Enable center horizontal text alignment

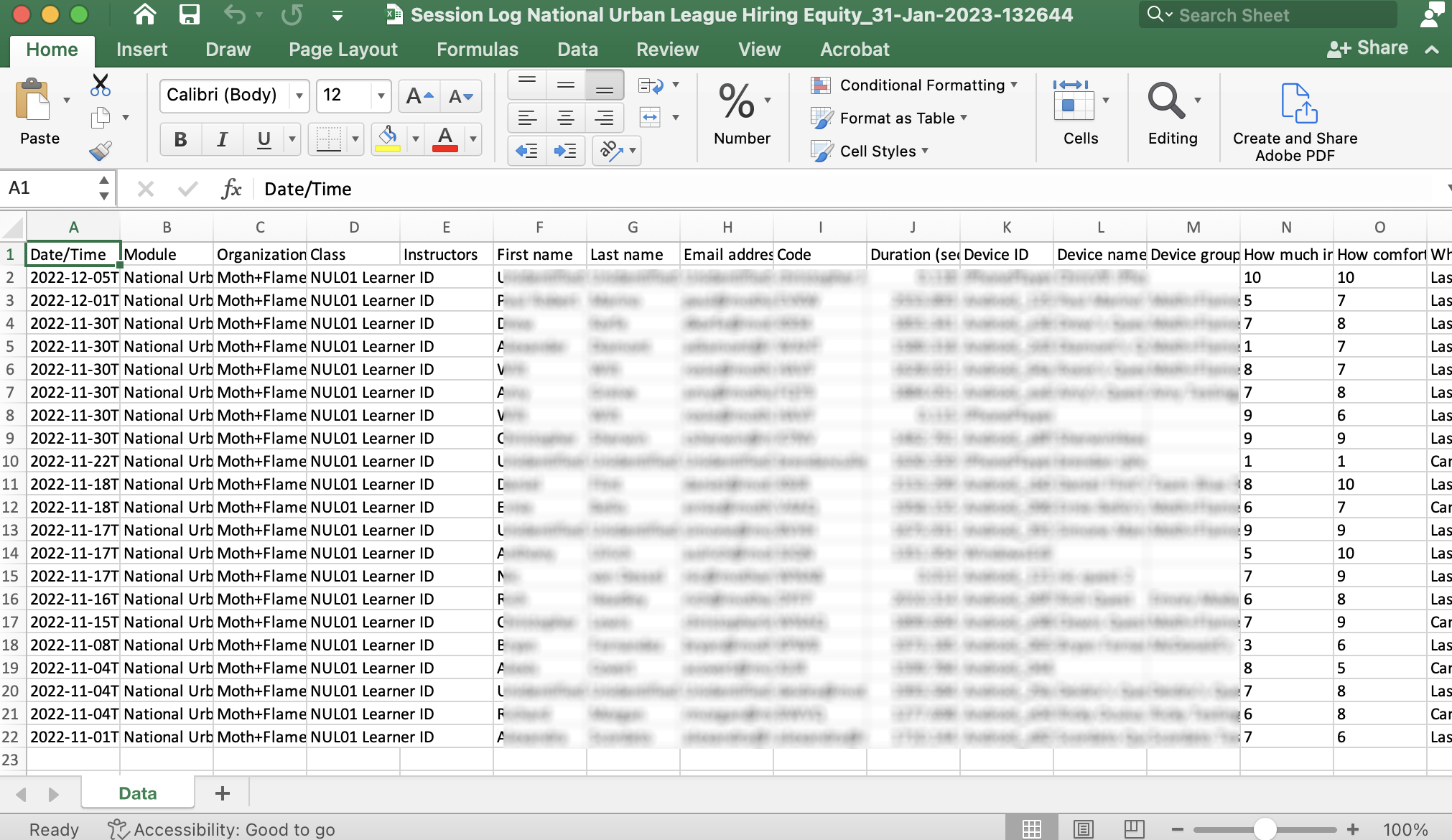click(x=566, y=118)
